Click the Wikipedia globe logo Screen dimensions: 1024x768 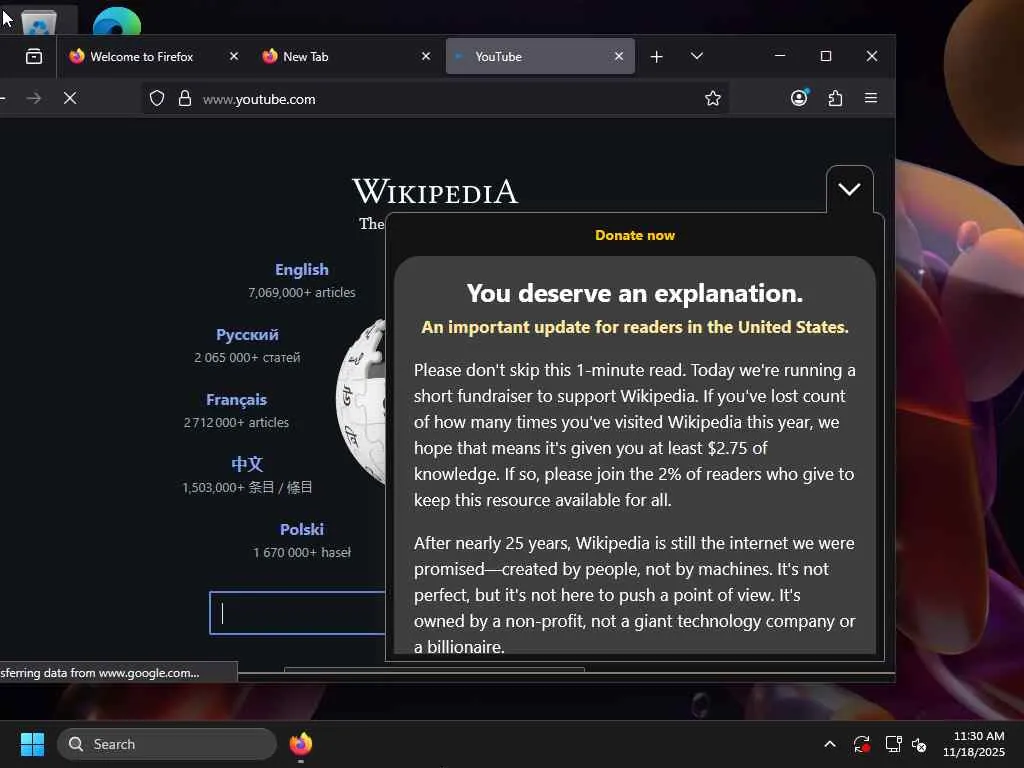tap(361, 402)
